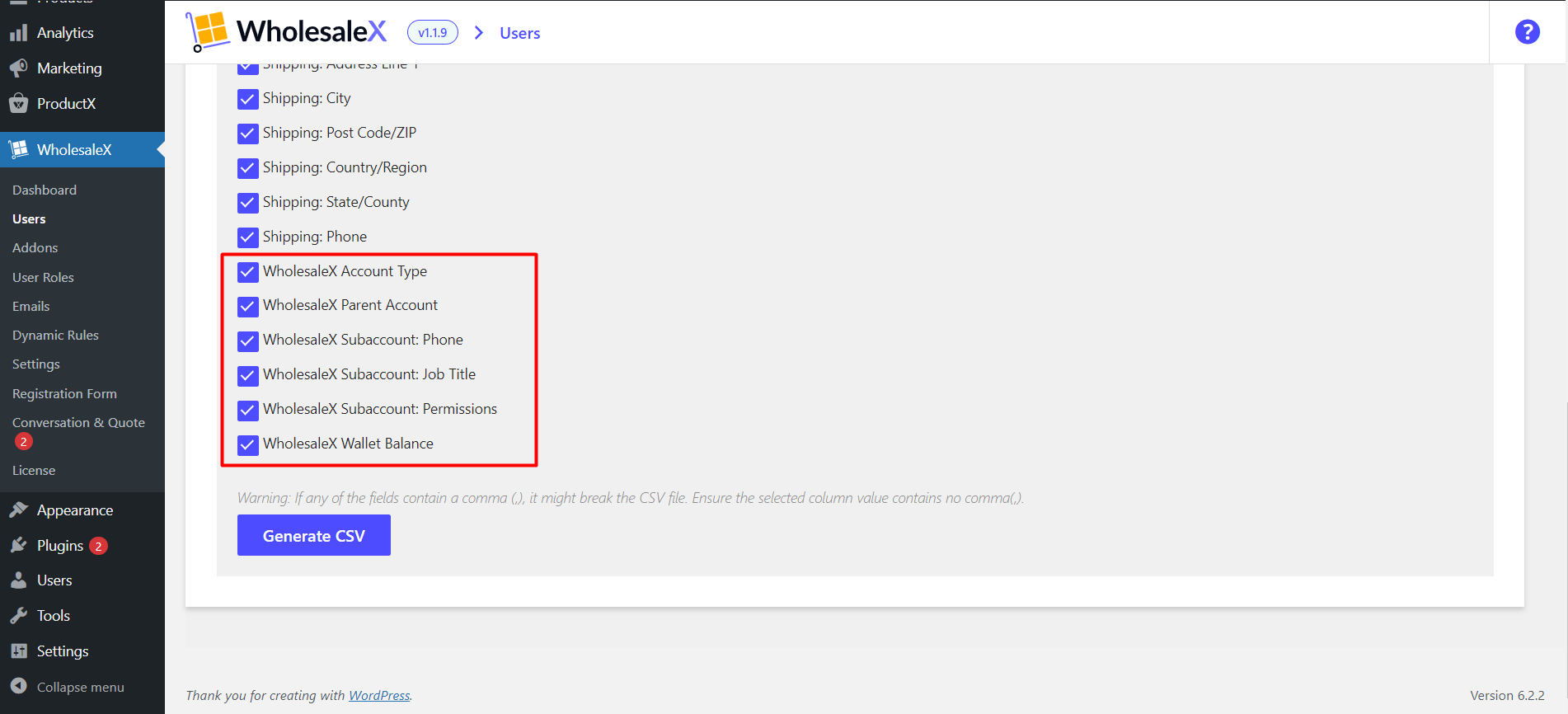This screenshot has width=1568, height=714.
Task: Toggle WholesaleX Subaccount: Phone checkbox
Action: tap(248, 341)
